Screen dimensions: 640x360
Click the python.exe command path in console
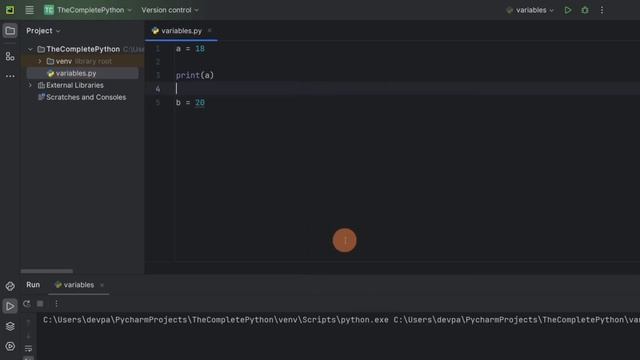tap(216, 320)
